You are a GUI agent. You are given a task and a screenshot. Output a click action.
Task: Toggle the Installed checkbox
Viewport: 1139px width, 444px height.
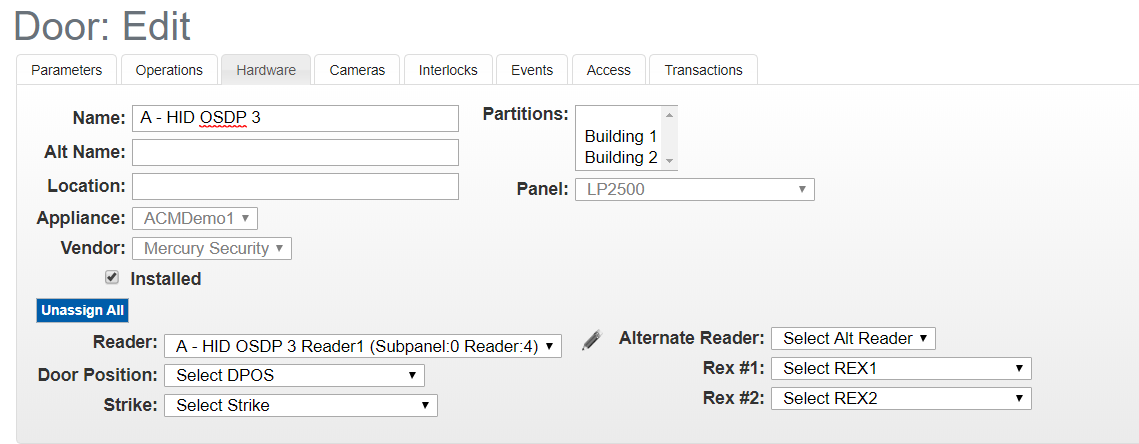[112, 278]
